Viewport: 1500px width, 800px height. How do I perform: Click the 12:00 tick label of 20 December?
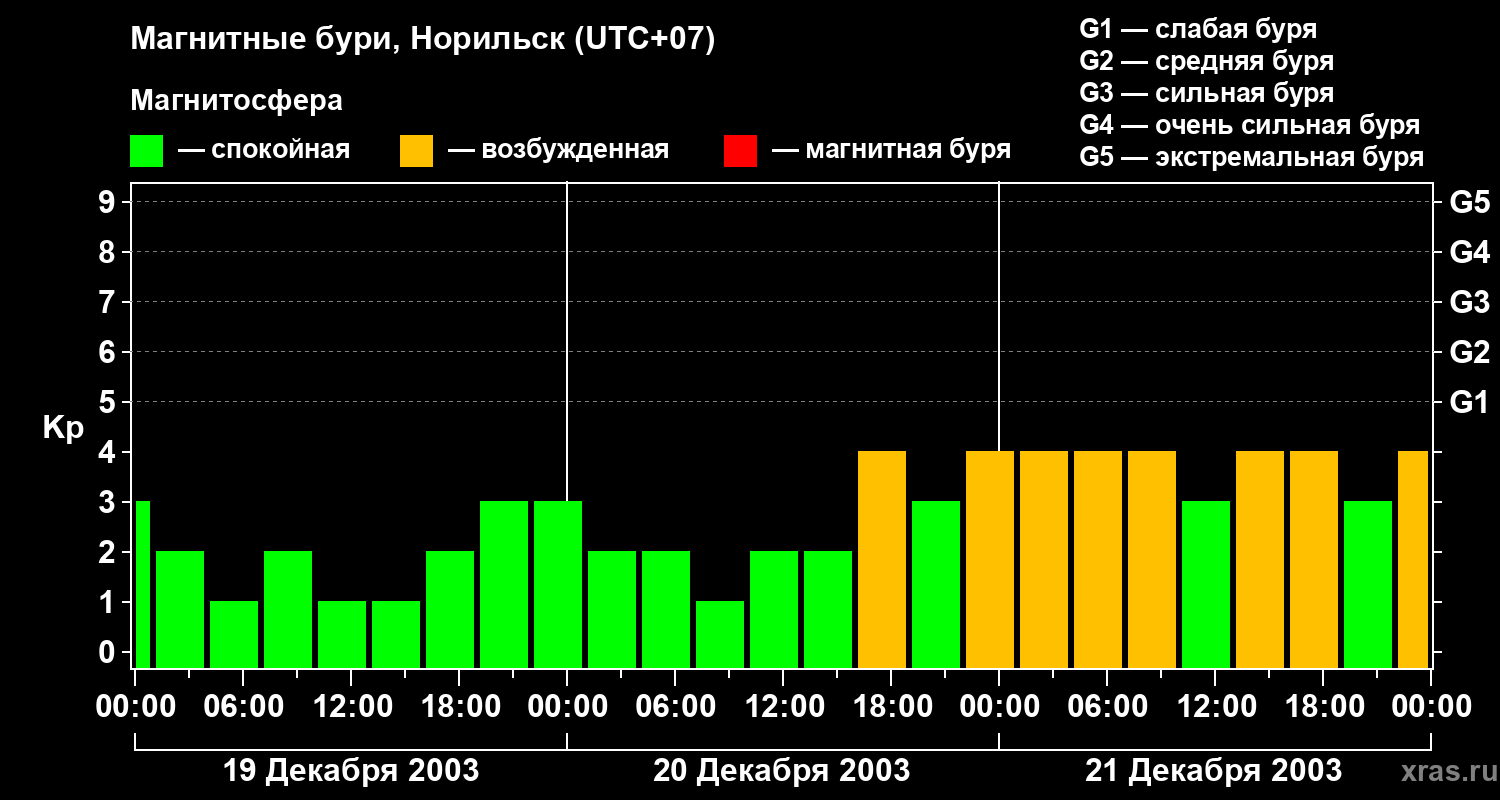(x=783, y=707)
